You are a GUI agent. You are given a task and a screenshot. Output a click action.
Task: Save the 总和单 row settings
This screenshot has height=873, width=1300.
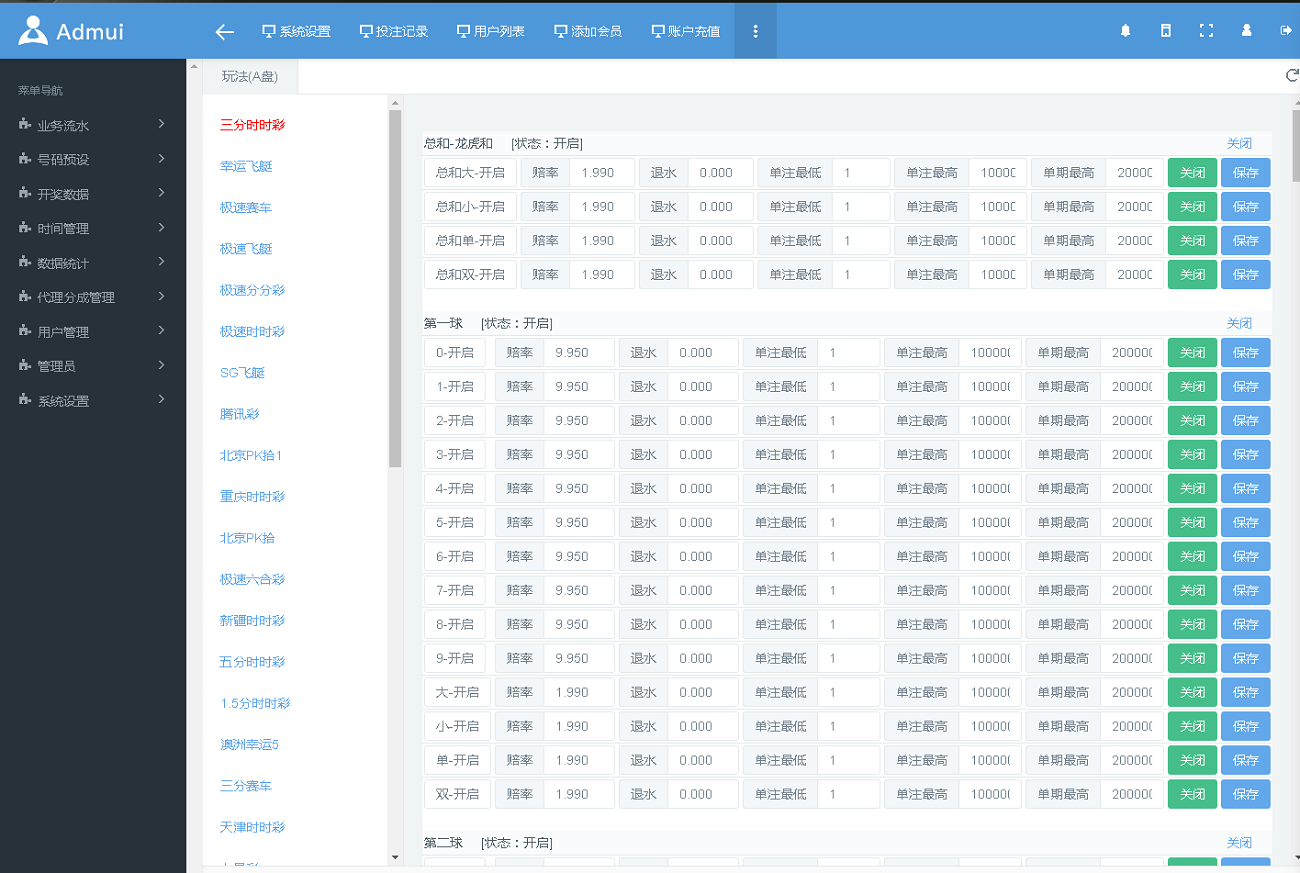[1245, 241]
